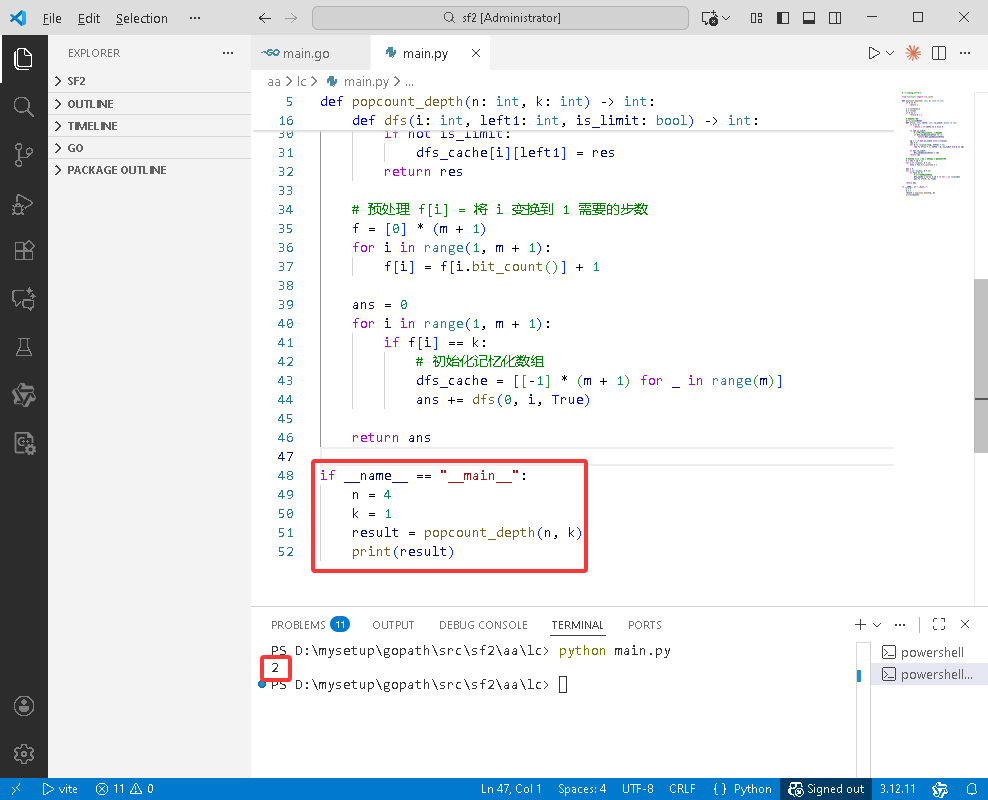The height and width of the screenshot is (800, 988).
Task: Expand the OUTLINE section
Action: (150, 104)
